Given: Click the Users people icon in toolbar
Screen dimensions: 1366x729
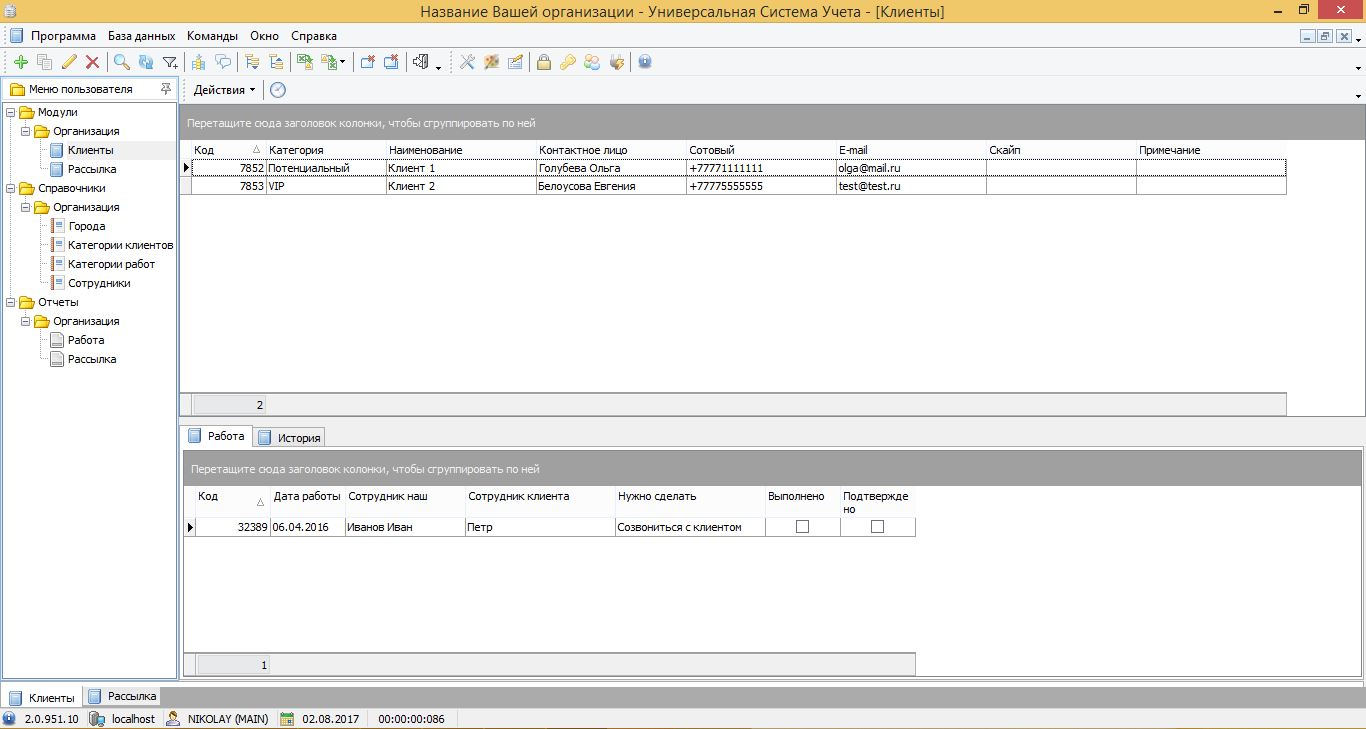Looking at the screenshot, I should (592, 62).
